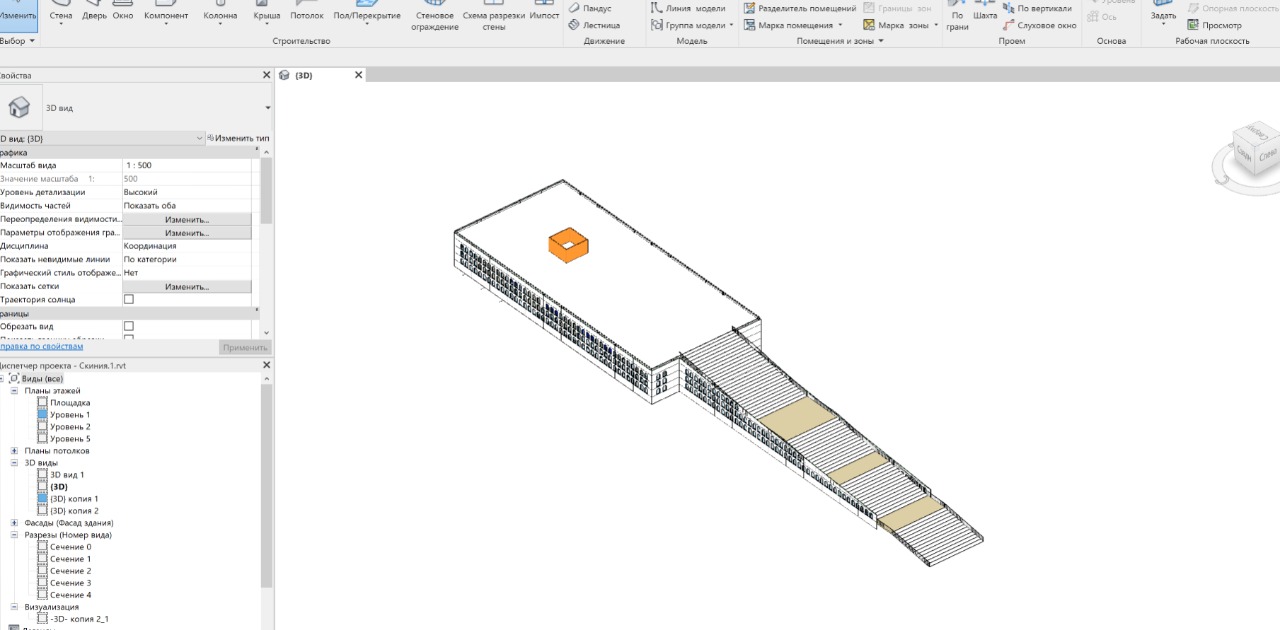Viewport: 1280px width, 630px height.
Task: Click the orange shaft box on roof
Action: pos(567,247)
